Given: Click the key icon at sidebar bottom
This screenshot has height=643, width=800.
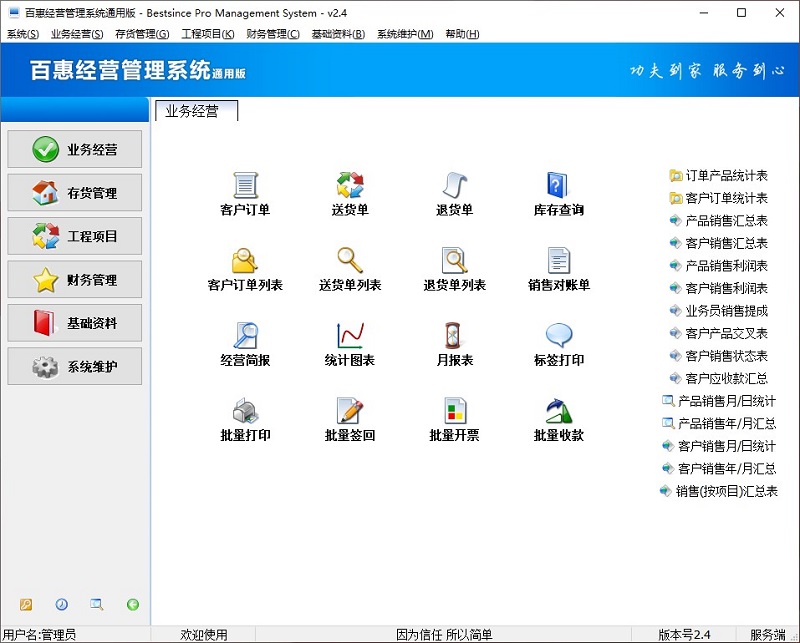Looking at the screenshot, I should (26, 605).
